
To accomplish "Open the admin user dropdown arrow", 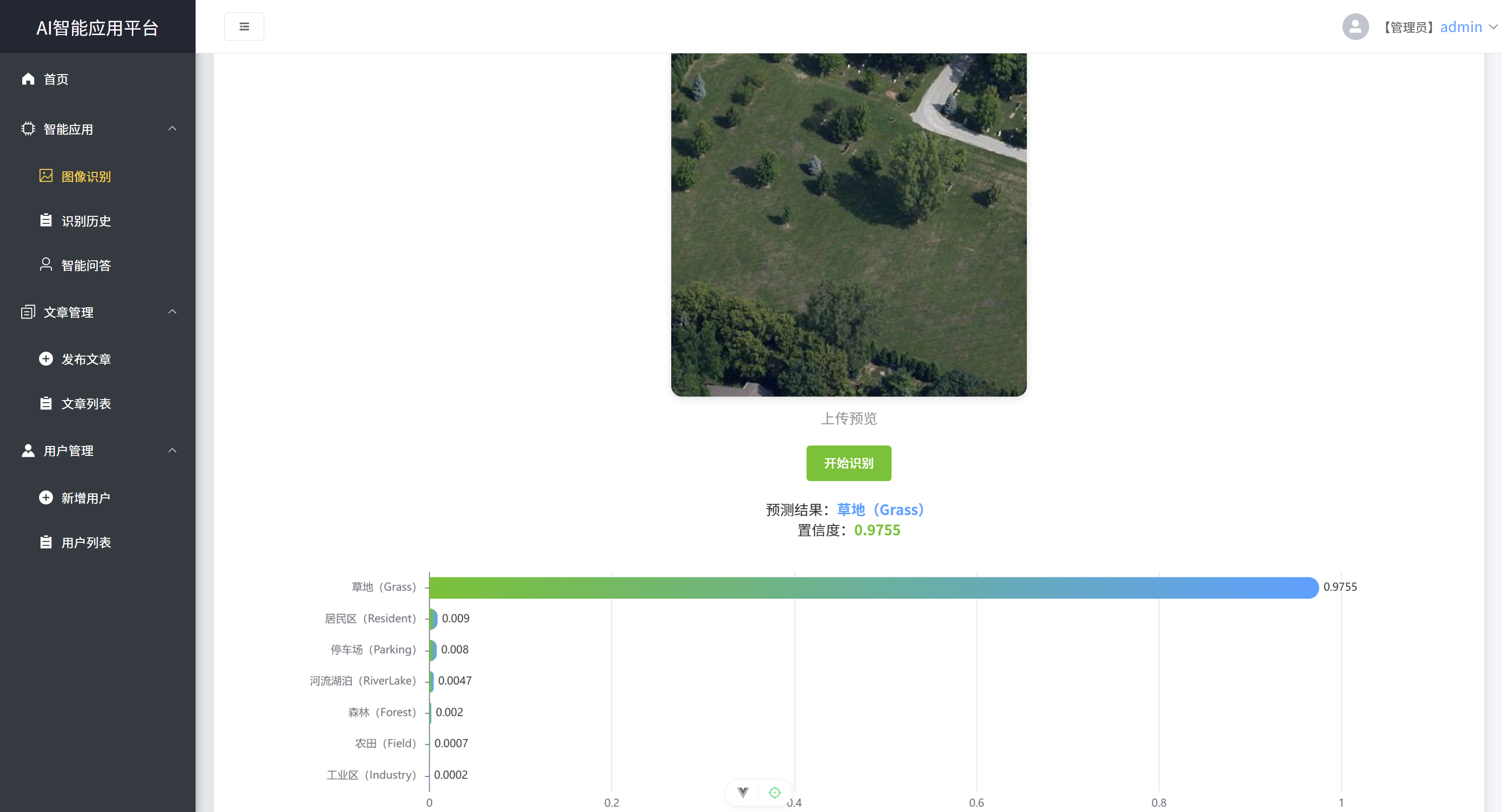I will pos(1493,27).
